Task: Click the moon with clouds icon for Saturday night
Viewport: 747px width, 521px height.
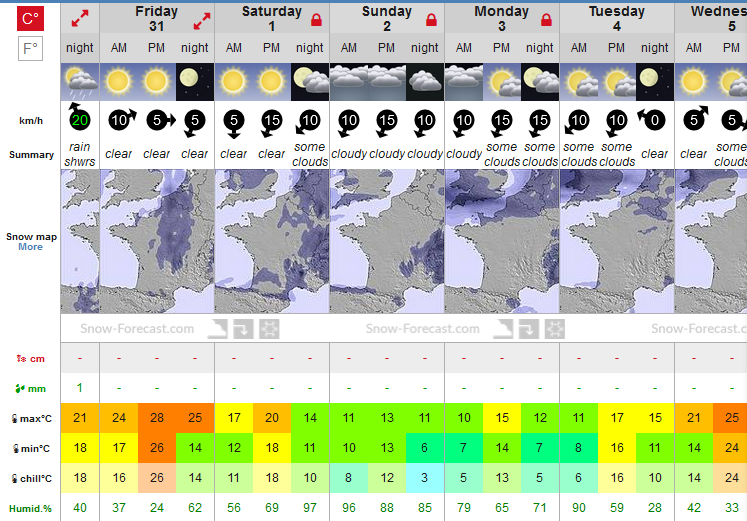Action: pyautogui.click(x=310, y=82)
